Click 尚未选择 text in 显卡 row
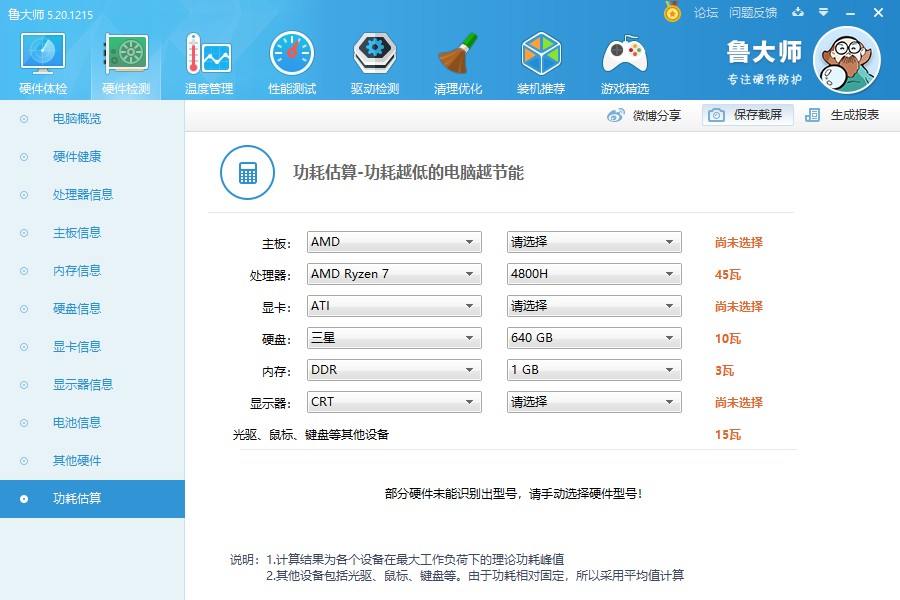Image resolution: width=900 pixels, height=600 pixels. (739, 307)
